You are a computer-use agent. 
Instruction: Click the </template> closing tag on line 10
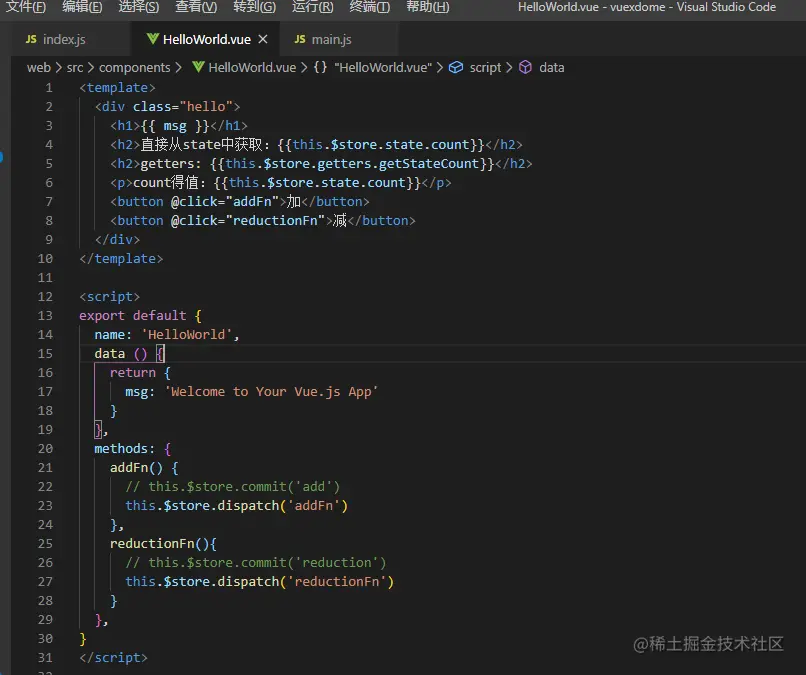(121, 259)
